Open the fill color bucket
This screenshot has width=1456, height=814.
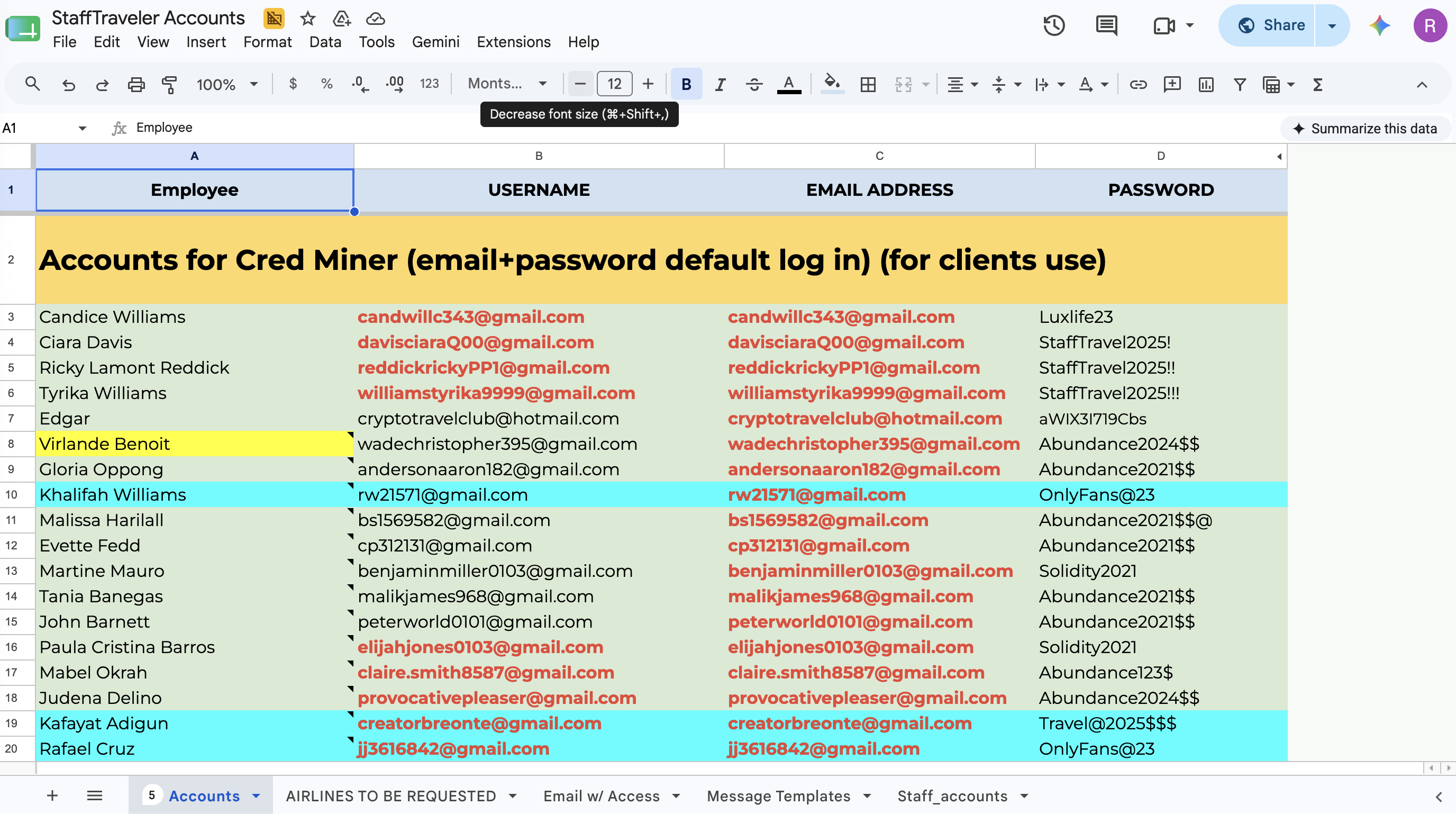click(x=832, y=84)
